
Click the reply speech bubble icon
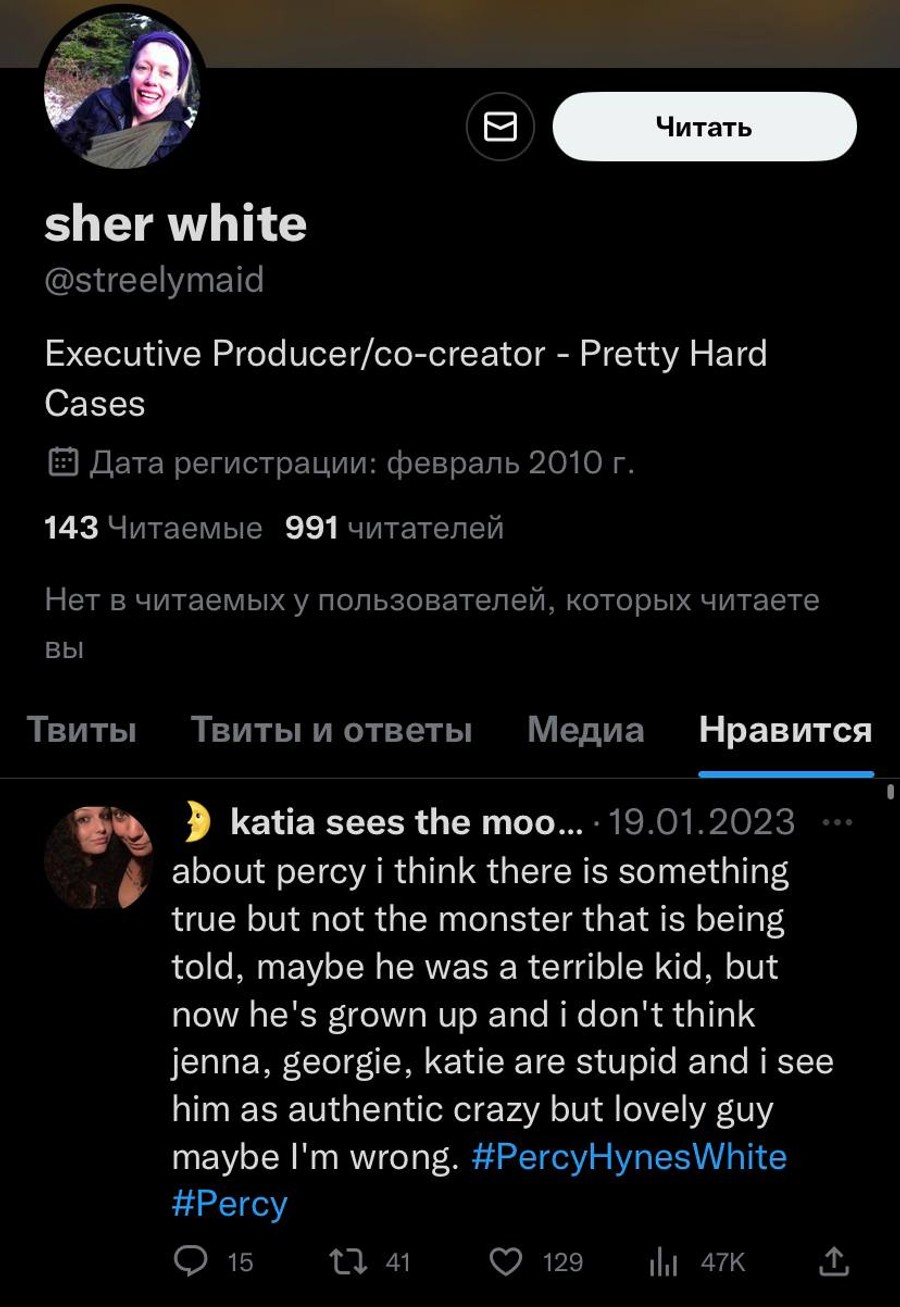tap(188, 1262)
